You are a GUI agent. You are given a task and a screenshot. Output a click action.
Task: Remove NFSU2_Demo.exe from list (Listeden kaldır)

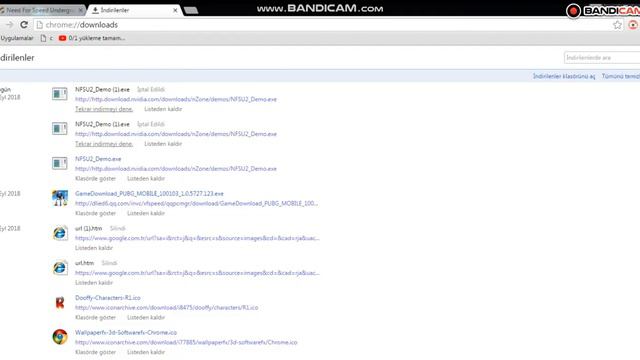(x=146, y=178)
